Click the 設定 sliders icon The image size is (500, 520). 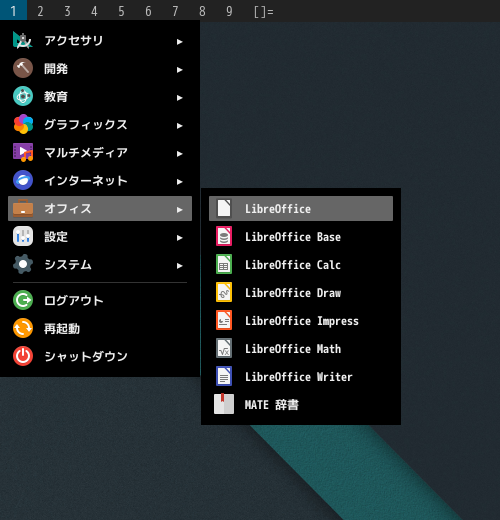(x=23, y=236)
